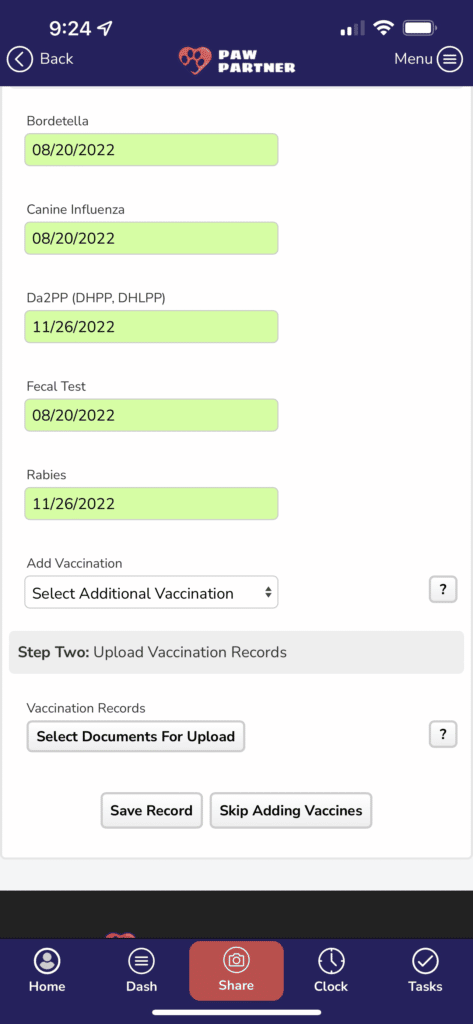Image resolution: width=473 pixels, height=1024 pixels.
Task: Tap the Back arrow icon
Action: [20, 59]
